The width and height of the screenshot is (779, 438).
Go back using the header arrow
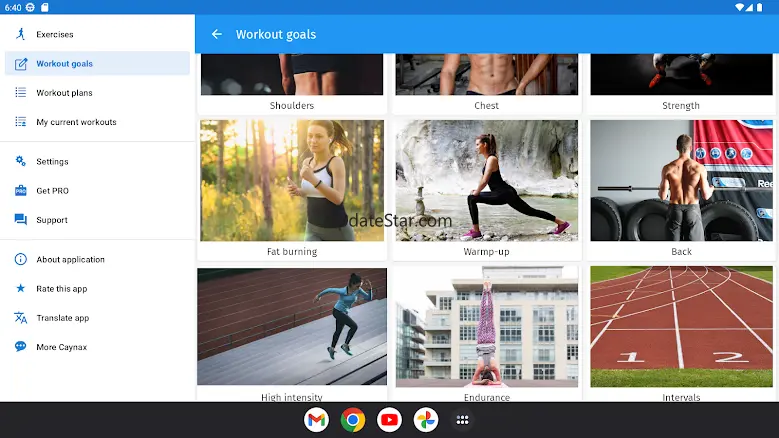(x=217, y=34)
